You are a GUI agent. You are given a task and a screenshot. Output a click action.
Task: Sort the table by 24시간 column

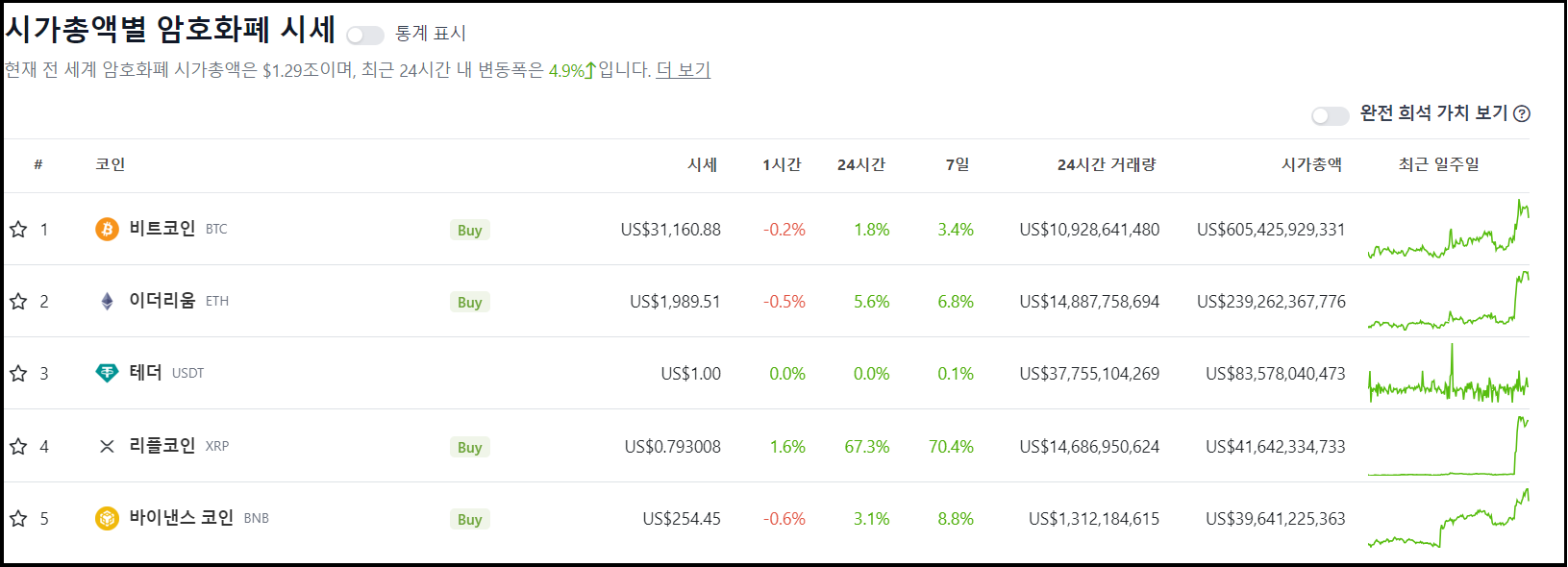[859, 164]
